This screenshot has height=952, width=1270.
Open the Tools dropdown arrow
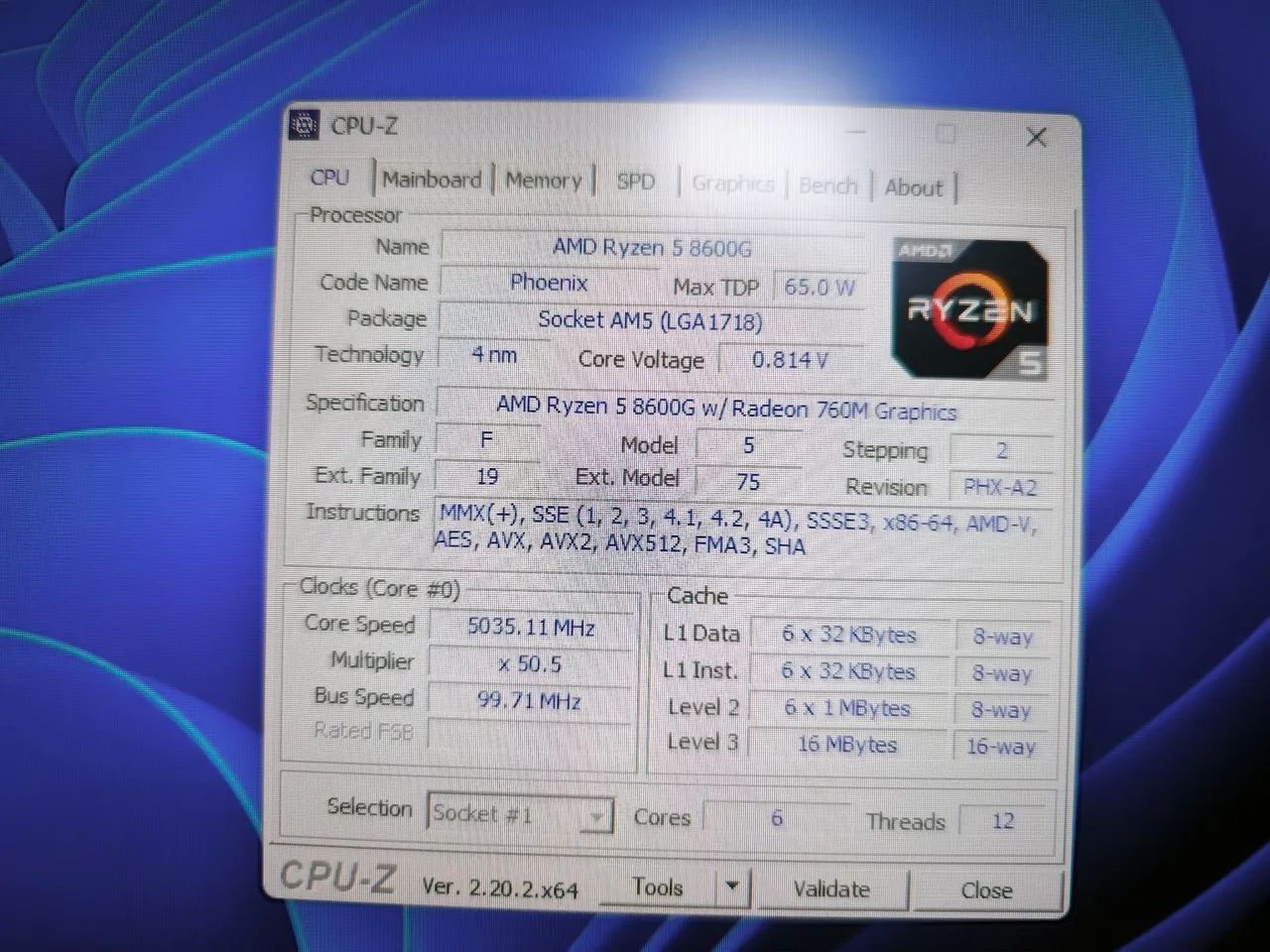[x=732, y=887]
